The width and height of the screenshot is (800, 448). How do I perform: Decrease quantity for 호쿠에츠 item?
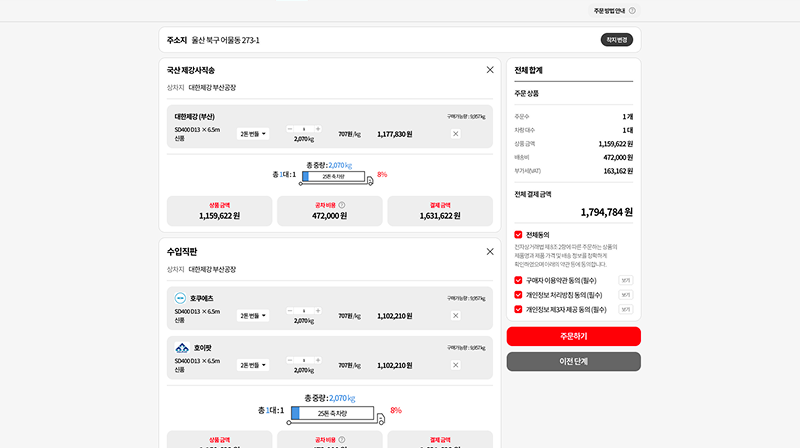click(290, 311)
